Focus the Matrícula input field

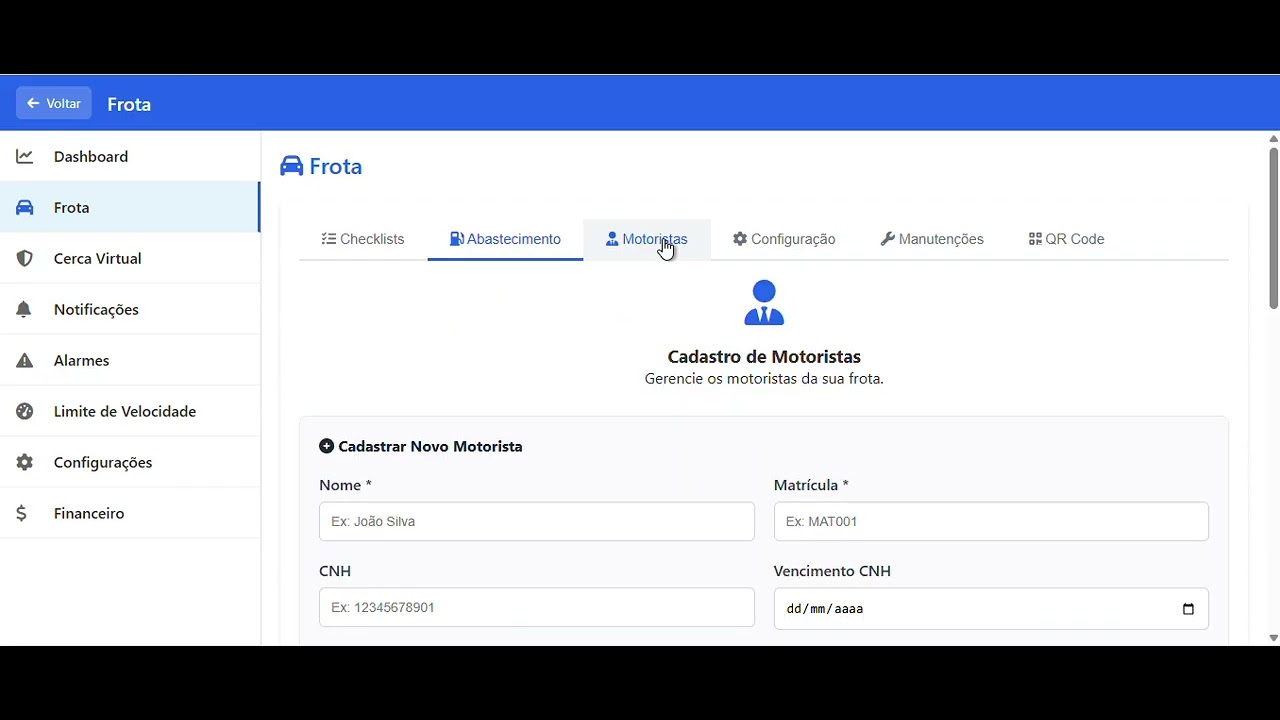click(991, 521)
